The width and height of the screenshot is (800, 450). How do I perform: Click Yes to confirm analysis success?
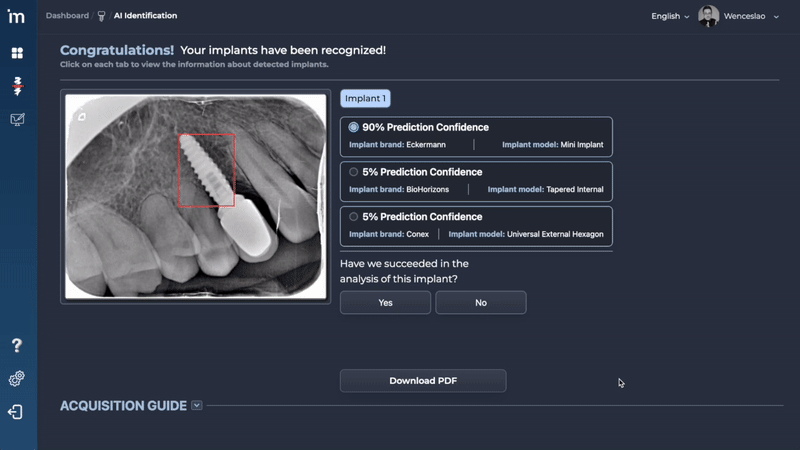385,302
